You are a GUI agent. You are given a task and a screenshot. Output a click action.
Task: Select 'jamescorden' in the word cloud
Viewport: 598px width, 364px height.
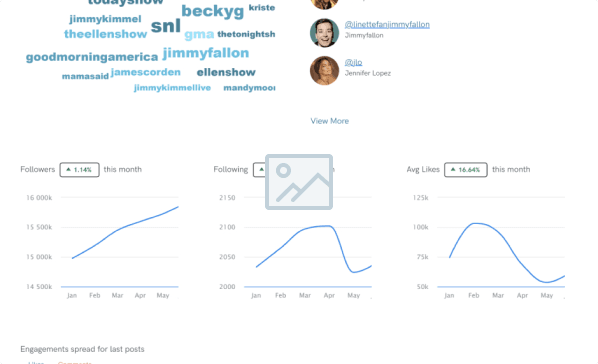(146, 72)
